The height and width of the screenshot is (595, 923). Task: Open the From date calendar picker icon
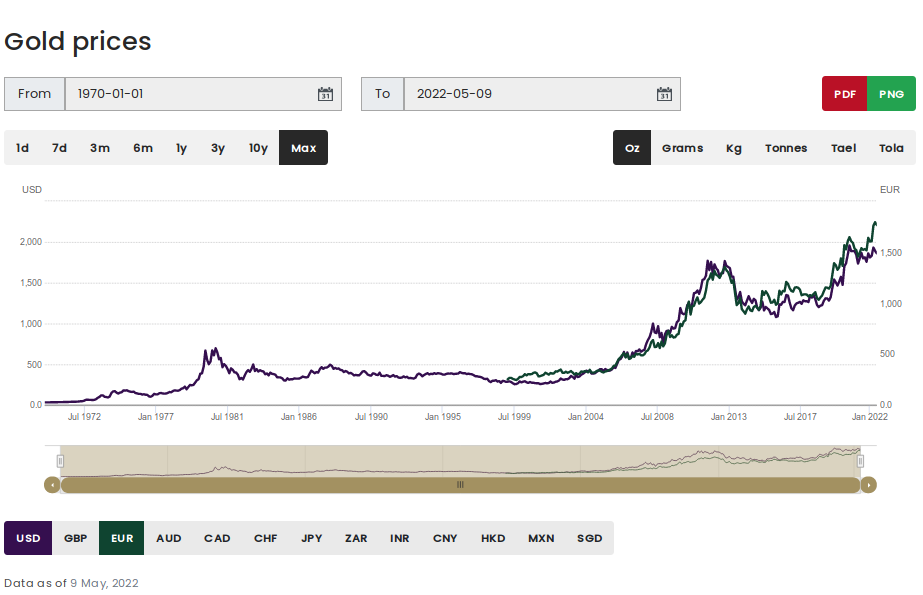click(x=325, y=94)
